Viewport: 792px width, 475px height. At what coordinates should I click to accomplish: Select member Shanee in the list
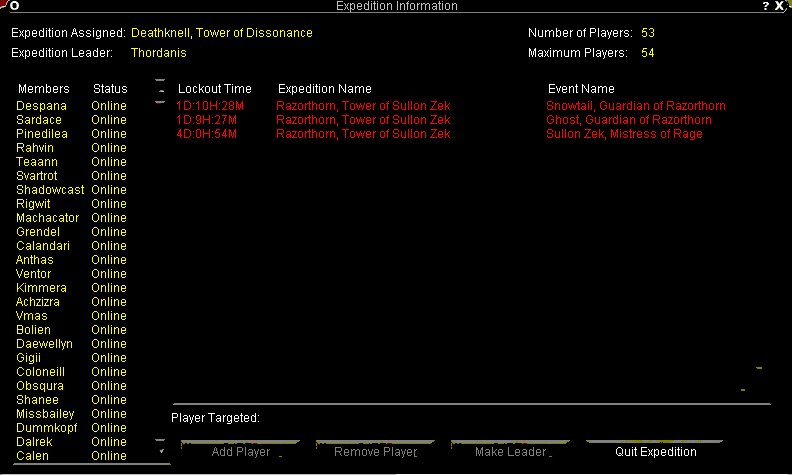[37, 400]
